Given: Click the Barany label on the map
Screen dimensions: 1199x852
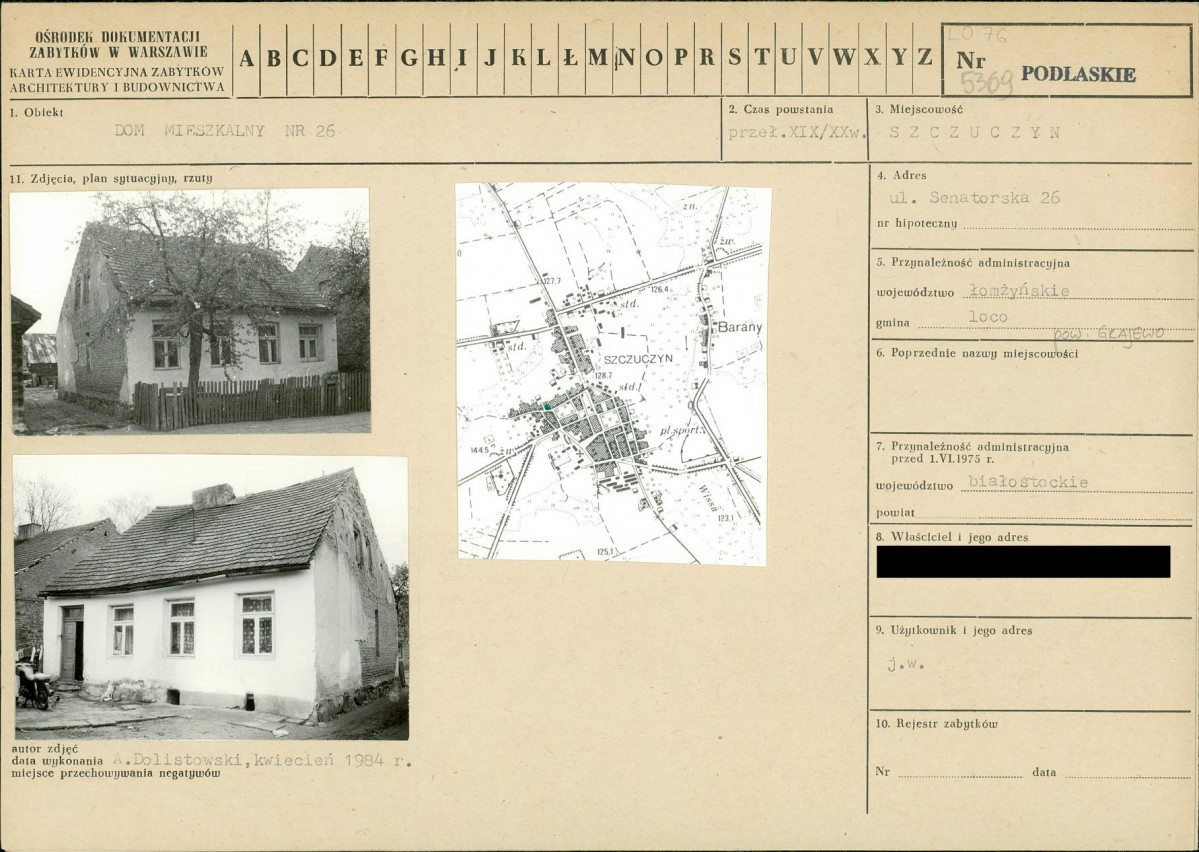Looking at the screenshot, I should [x=738, y=327].
